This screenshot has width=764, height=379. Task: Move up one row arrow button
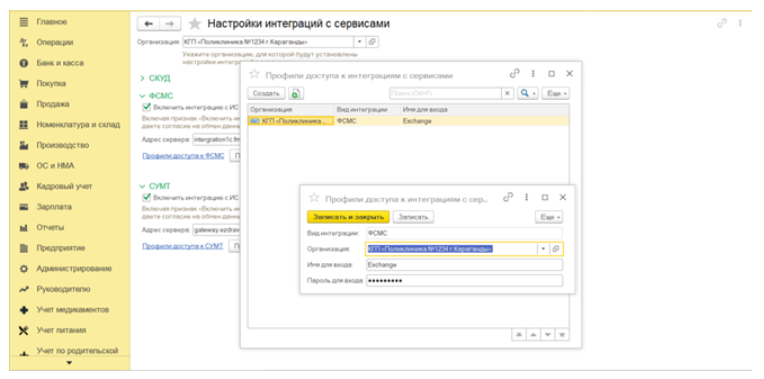534,335
